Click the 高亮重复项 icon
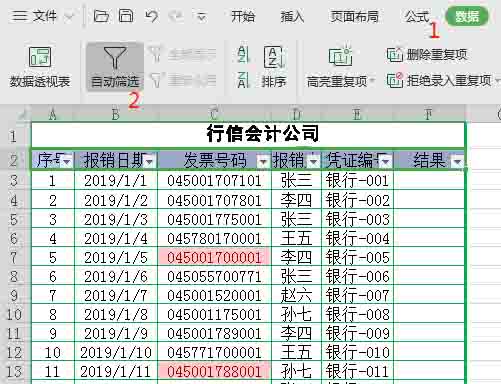The width and height of the screenshot is (501, 384). [x=340, y=56]
